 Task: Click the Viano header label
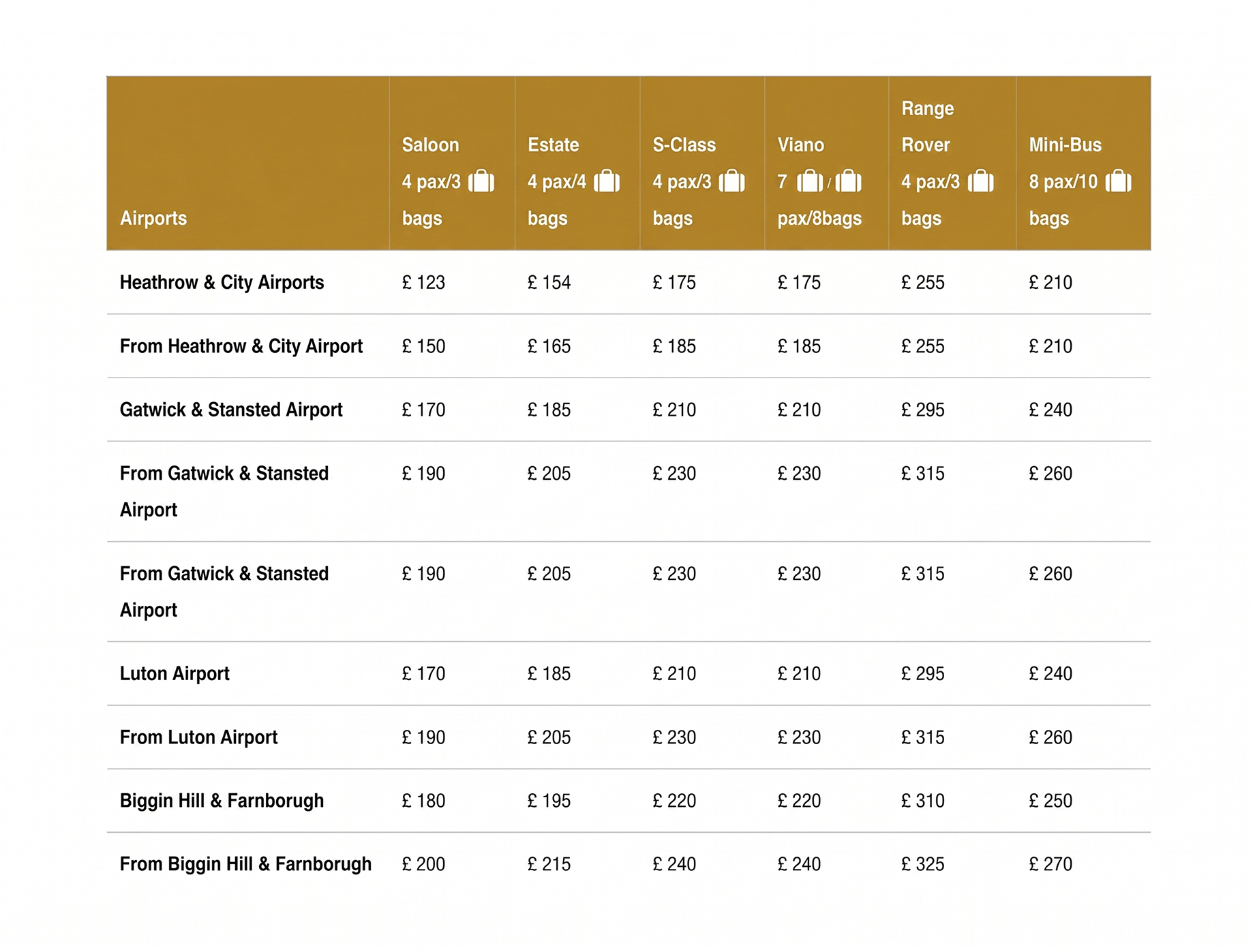coord(801,145)
